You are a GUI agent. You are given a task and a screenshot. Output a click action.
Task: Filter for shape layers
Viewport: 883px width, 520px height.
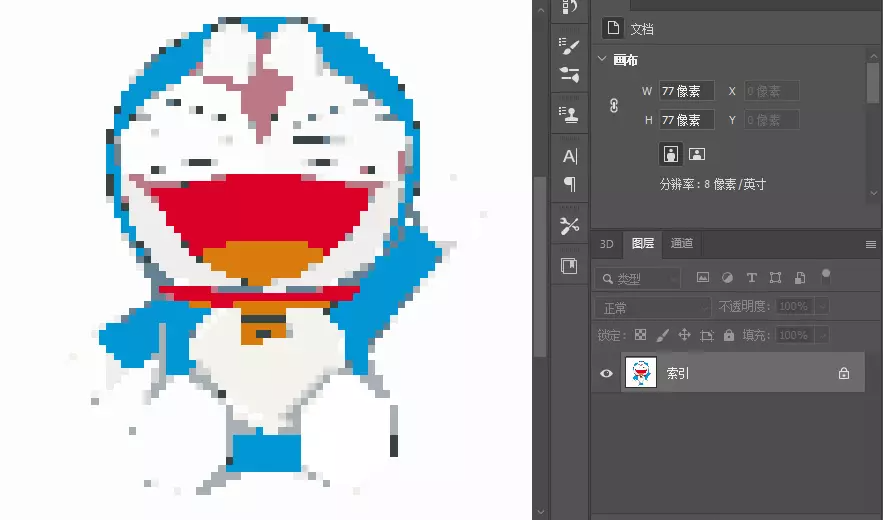[775, 277]
